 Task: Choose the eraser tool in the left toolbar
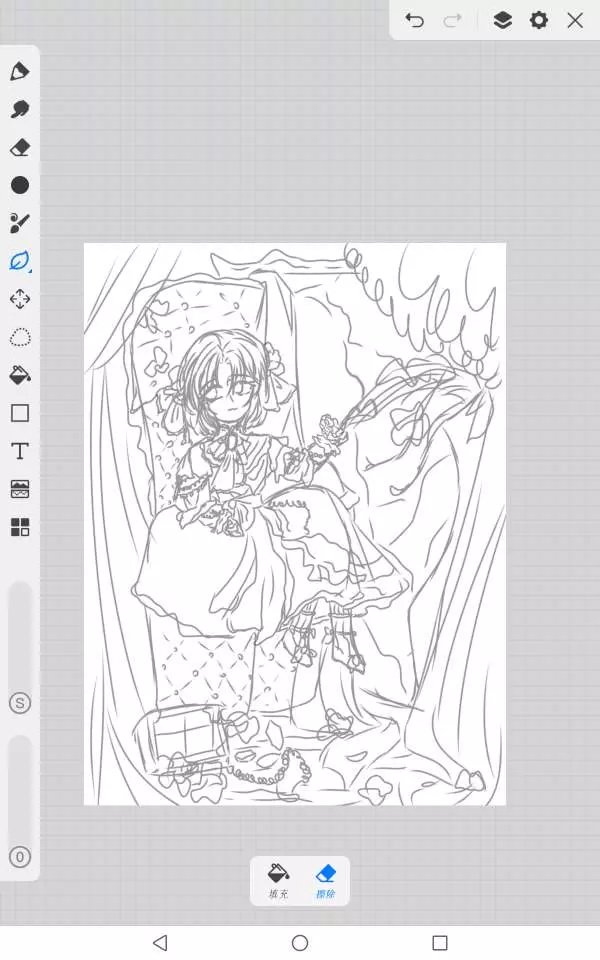(19, 147)
